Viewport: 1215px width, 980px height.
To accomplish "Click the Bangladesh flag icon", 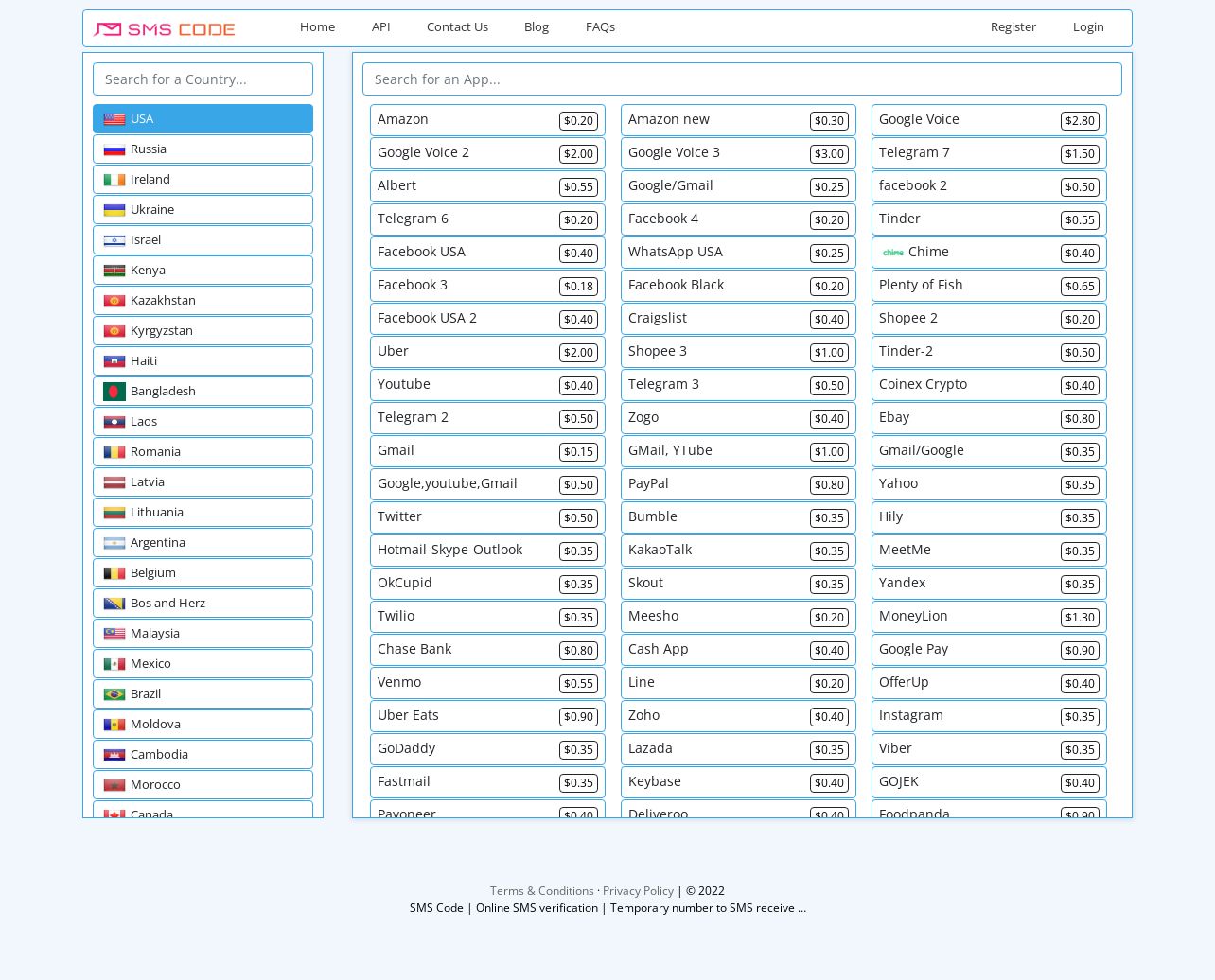I will 114,392.
